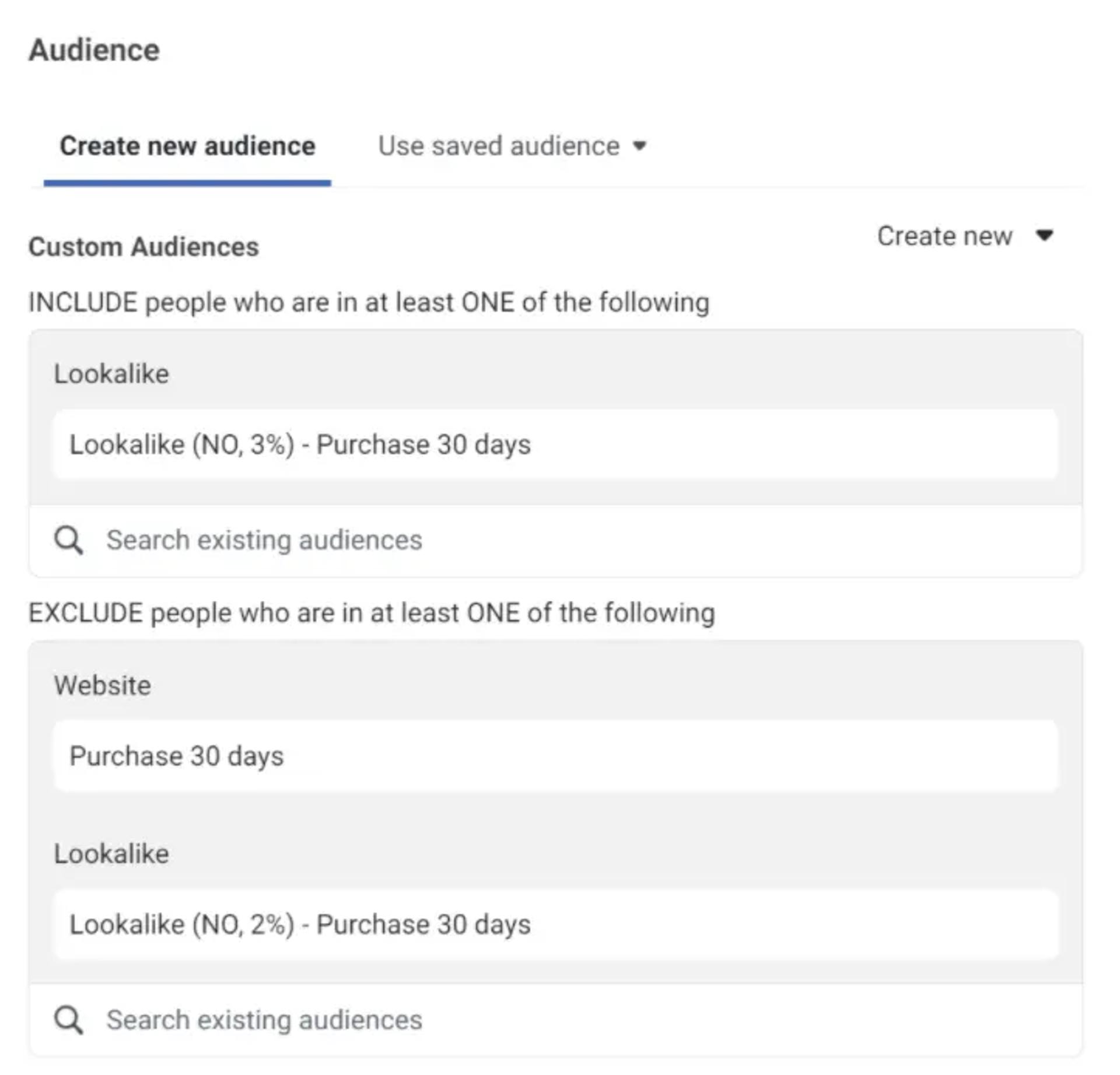Click the EXCLUDE people instruction text
1120x1075 pixels.
372,614
